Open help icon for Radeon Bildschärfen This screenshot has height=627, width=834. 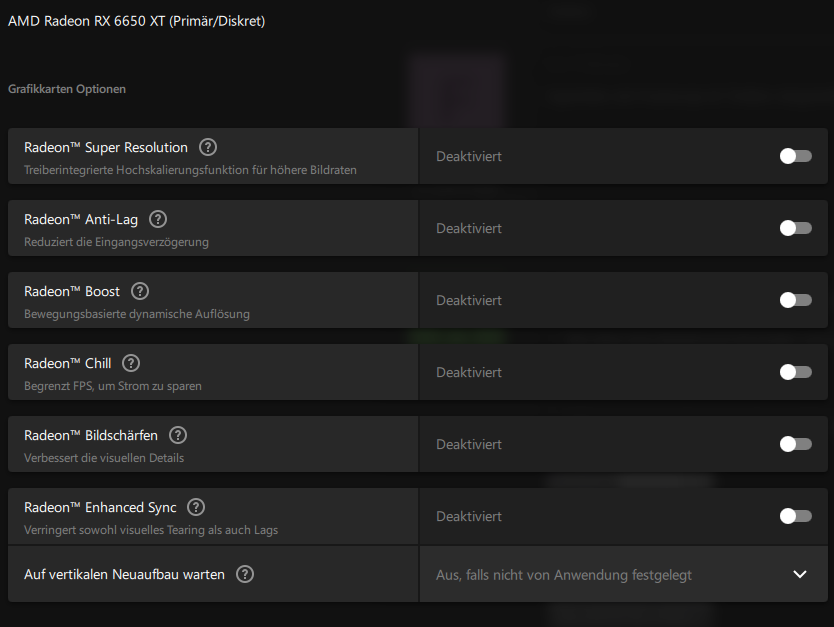(x=178, y=435)
